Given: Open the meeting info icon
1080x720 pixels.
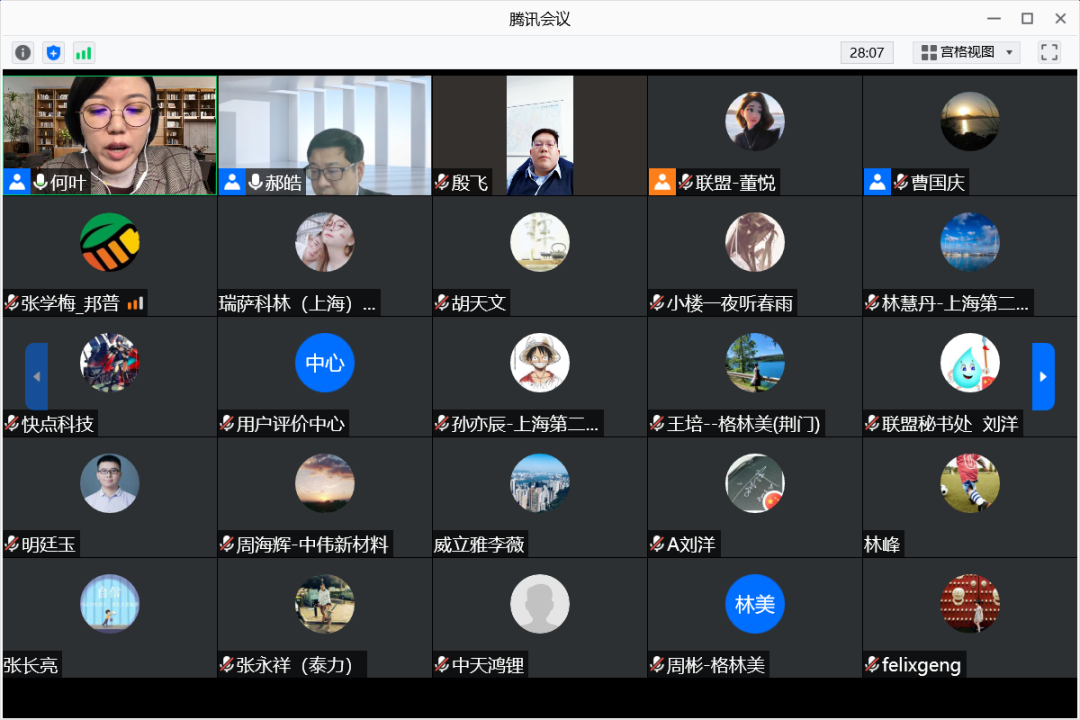Looking at the screenshot, I should click(23, 52).
